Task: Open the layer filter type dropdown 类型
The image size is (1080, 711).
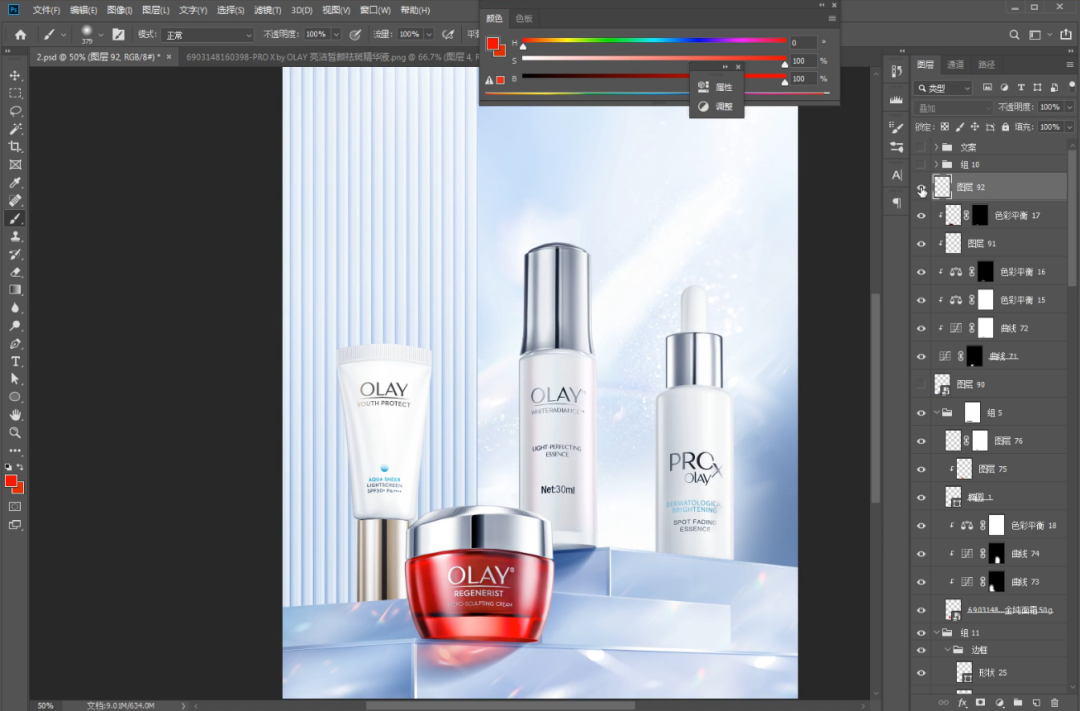Action: pyautogui.click(x=943, y=88)
